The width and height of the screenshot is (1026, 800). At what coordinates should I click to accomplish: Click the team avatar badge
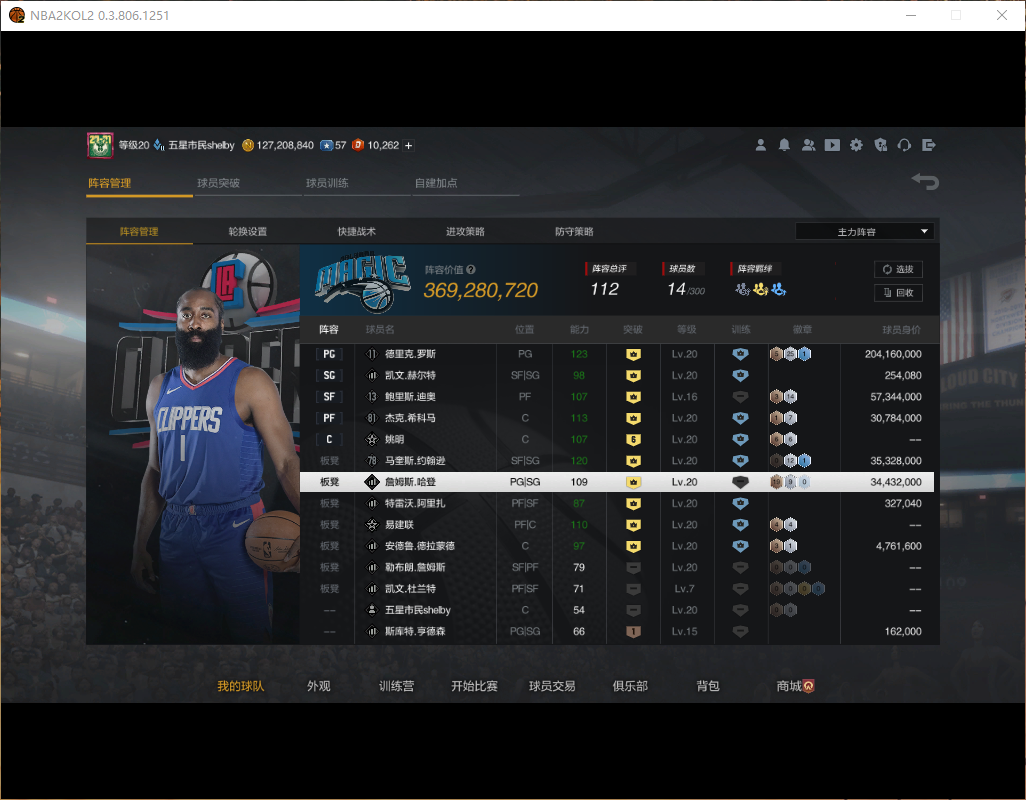(x=100, y=145)
